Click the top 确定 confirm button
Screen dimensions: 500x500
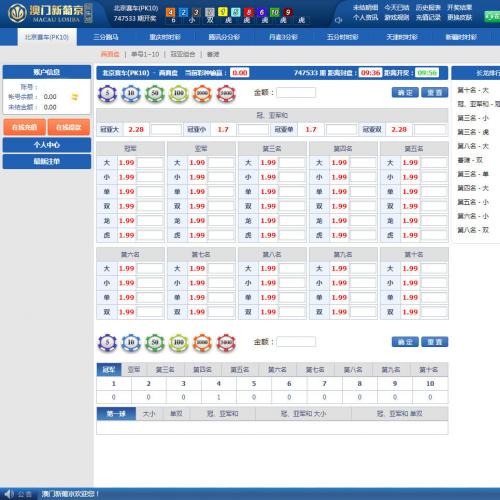click(x=405, y=92)
